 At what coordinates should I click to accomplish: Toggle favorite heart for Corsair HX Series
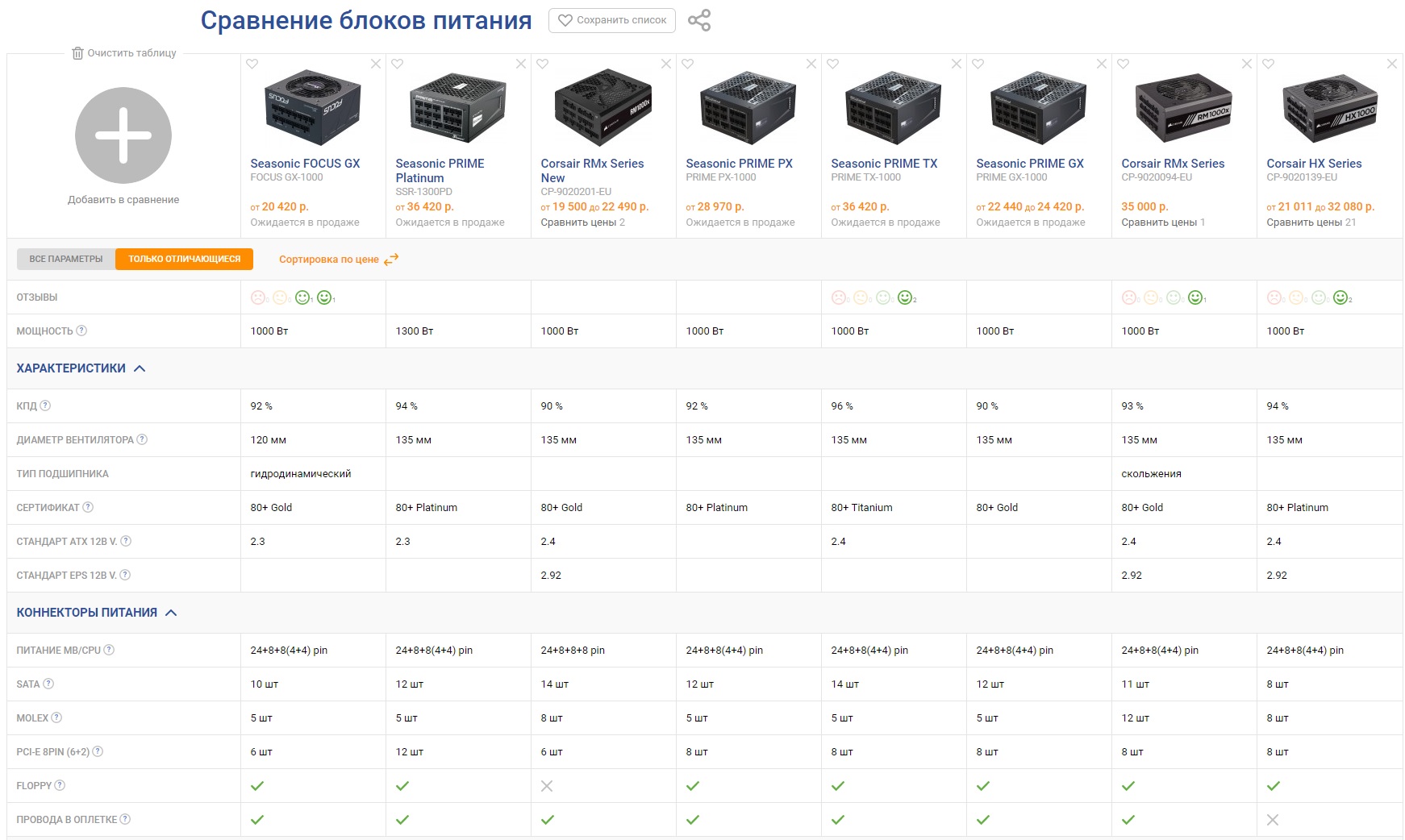(1269, 64)
